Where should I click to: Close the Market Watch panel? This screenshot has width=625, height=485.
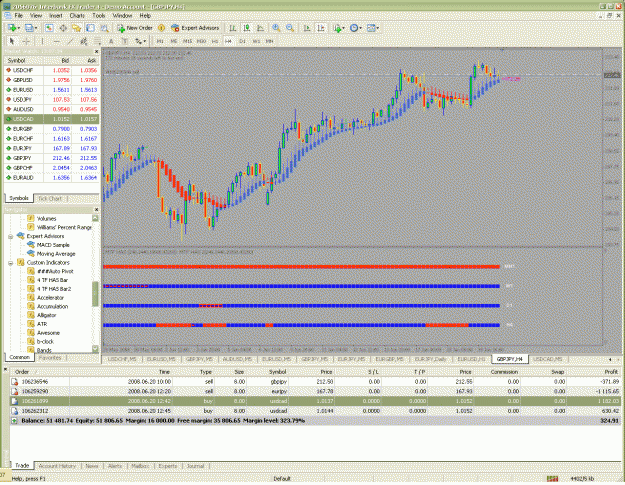(x=96, y=52)
